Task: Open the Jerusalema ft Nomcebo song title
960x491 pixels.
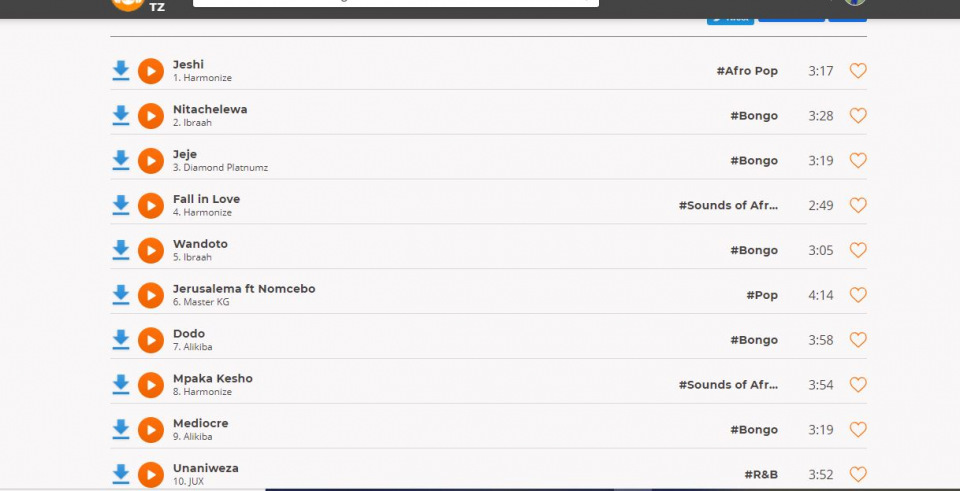Action: pos(243,289)
